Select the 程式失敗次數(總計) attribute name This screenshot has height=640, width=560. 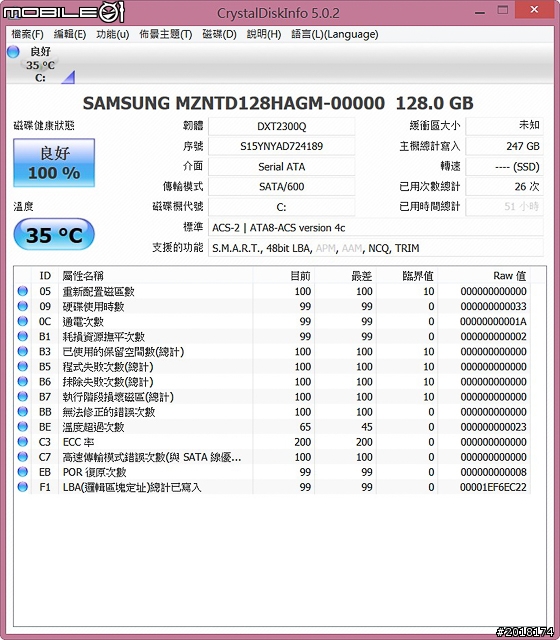(108, 367)
